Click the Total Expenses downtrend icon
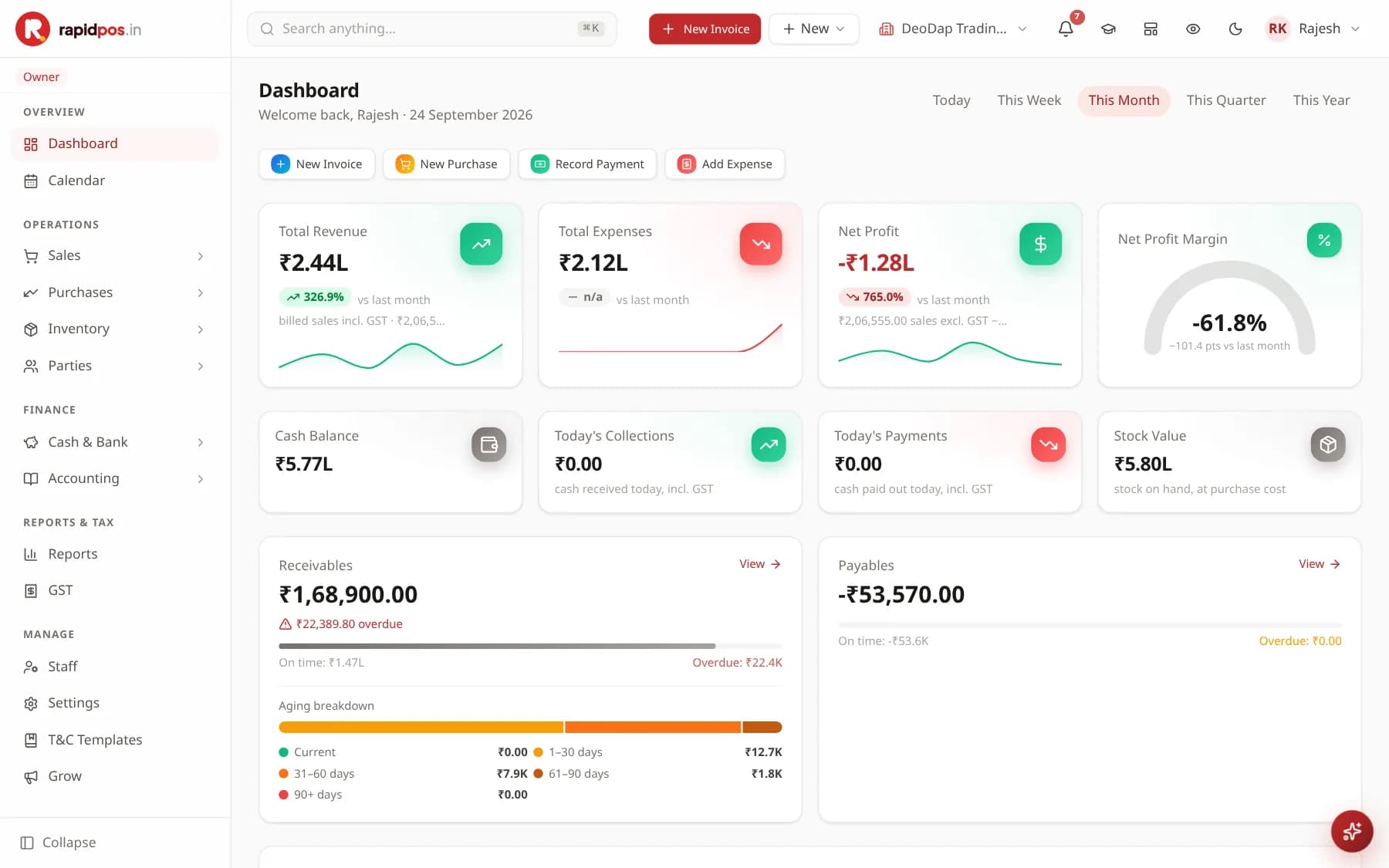 [761, 244]
